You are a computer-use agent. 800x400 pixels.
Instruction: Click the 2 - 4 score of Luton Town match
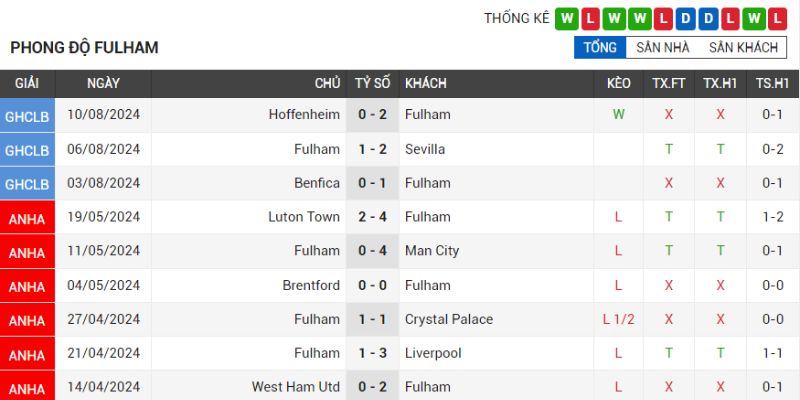(x=373, y=217)
